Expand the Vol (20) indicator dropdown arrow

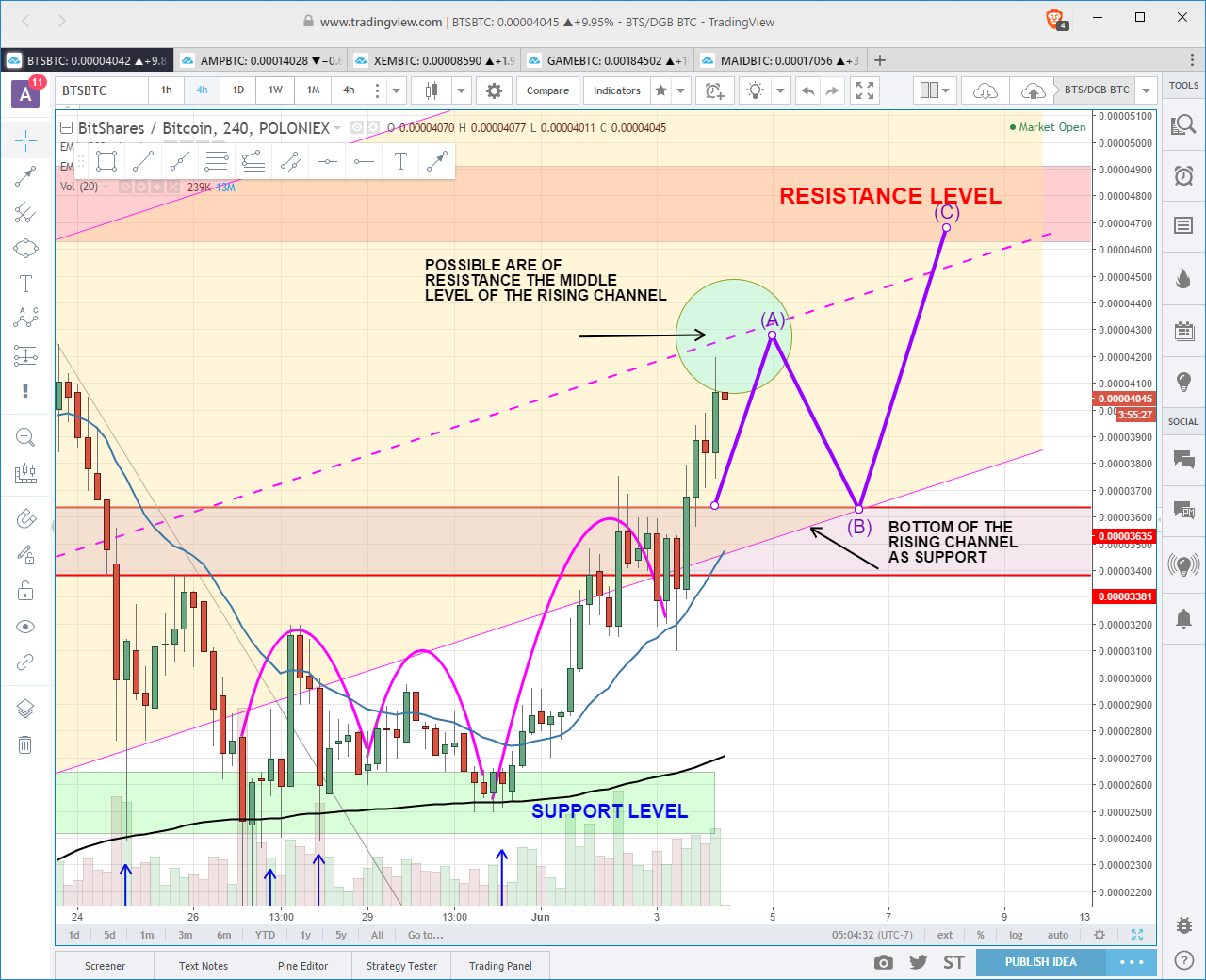tap(106, 187)
